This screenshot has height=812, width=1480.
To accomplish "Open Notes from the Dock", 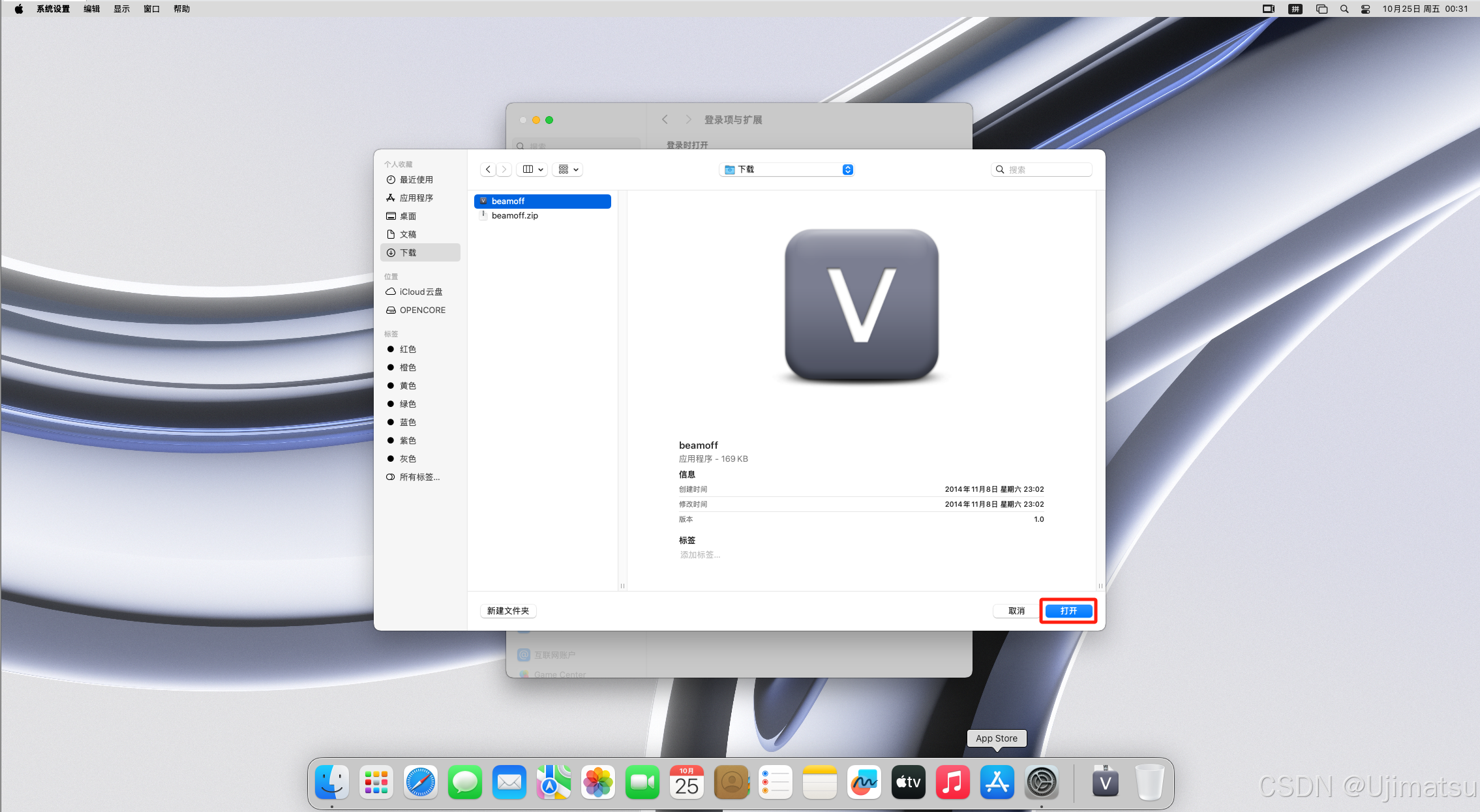I will [x=820, y=782].
